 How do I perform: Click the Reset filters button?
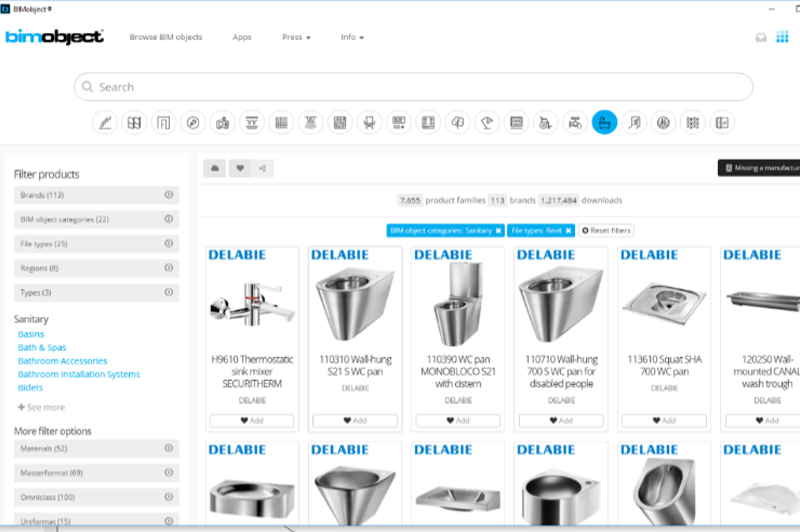(x=606, y=231)
